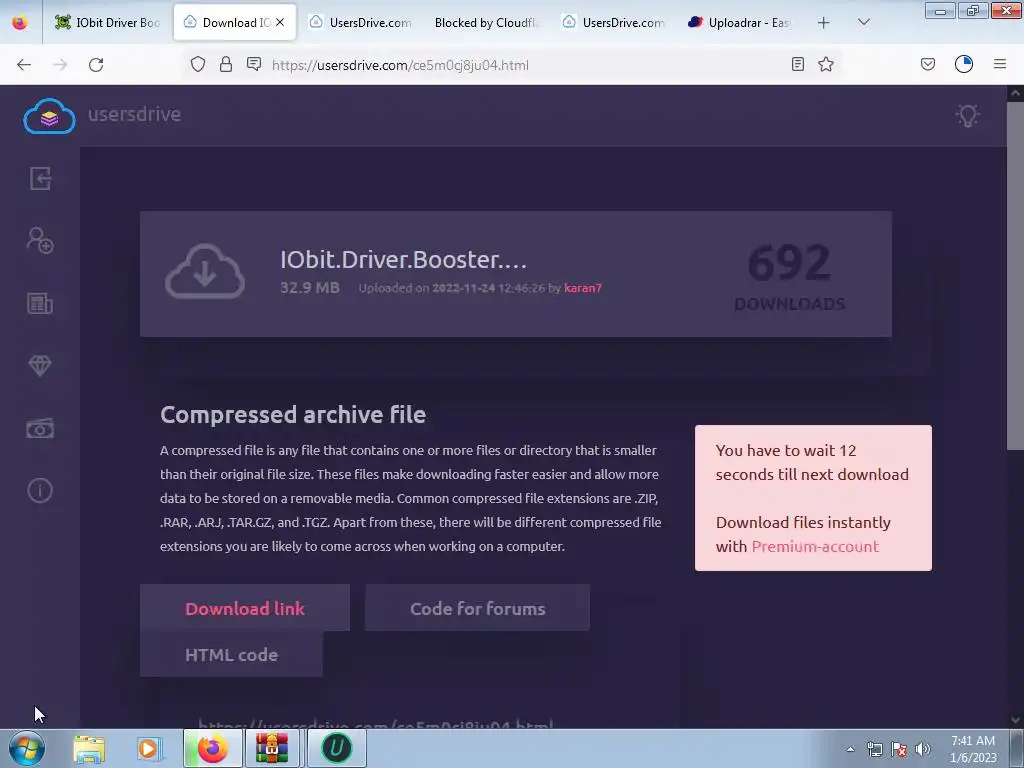
Task: Click the browser forward arrow
Action: pyautogui.click(x=60, y=65)
